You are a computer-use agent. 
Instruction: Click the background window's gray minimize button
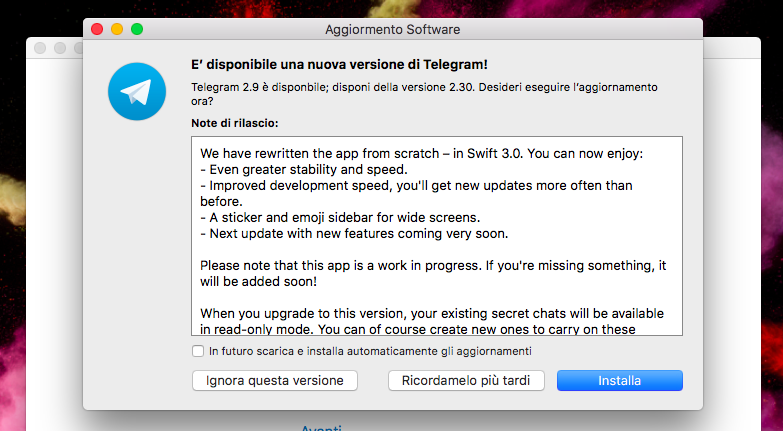(x=60, y=48)
